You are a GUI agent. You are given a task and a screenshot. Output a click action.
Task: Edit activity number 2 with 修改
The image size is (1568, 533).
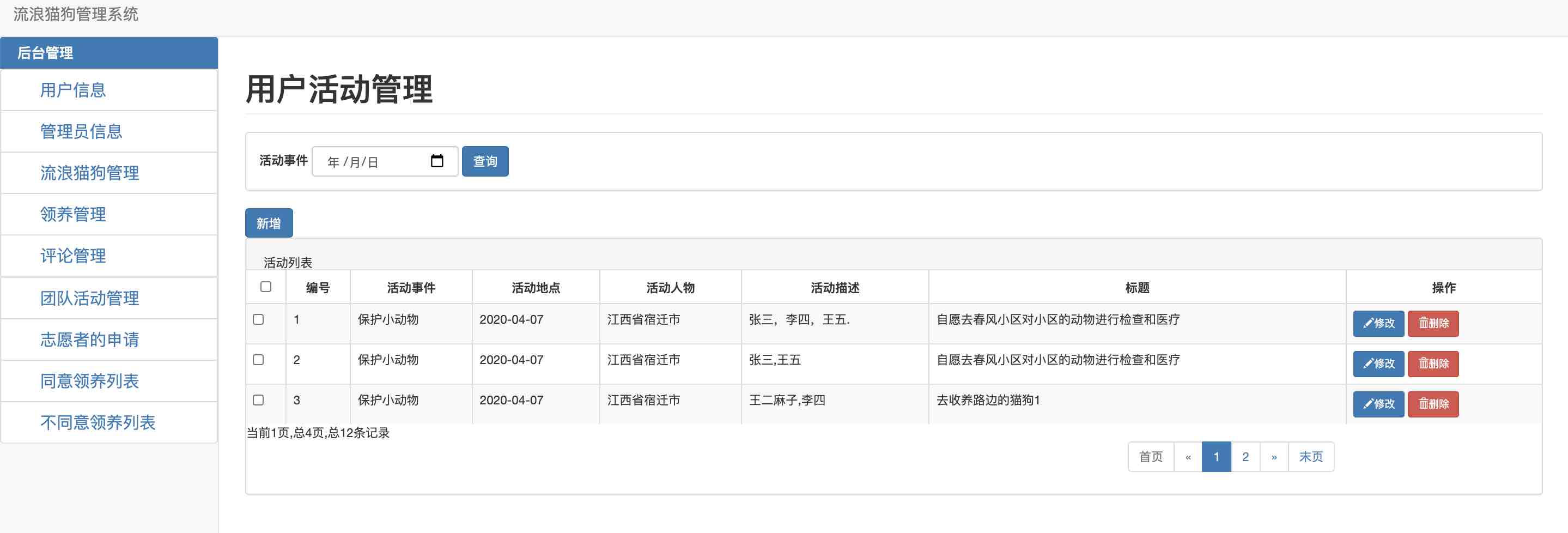click(x=1378, y=364)
